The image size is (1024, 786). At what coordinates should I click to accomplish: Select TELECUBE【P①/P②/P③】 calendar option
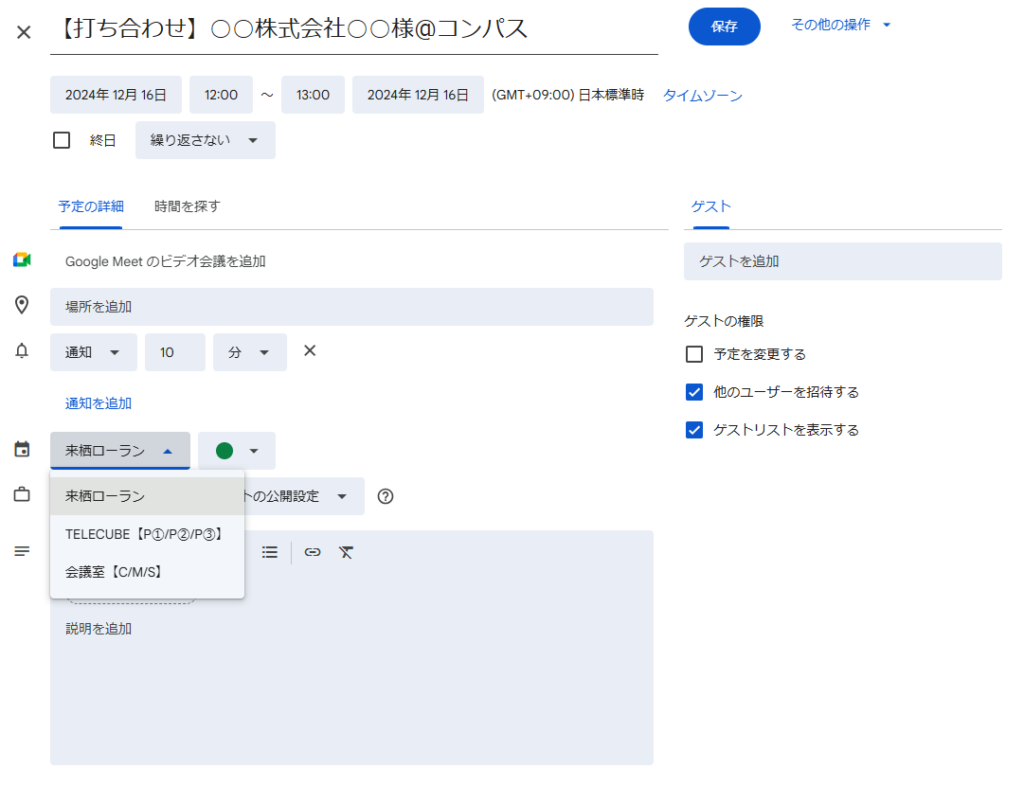144,534
